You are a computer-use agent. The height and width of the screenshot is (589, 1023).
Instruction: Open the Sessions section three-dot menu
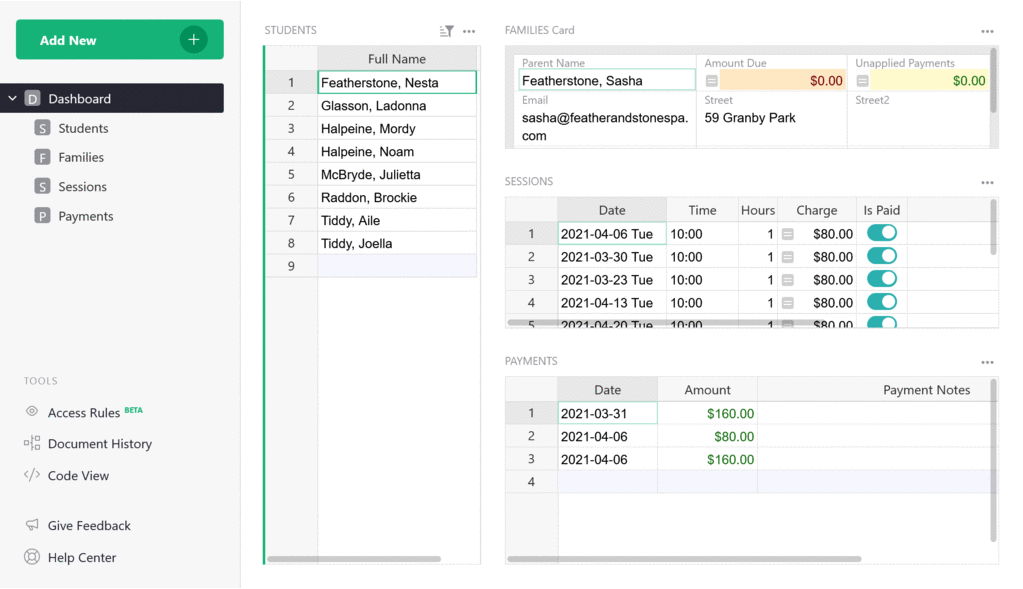(987, 183)
